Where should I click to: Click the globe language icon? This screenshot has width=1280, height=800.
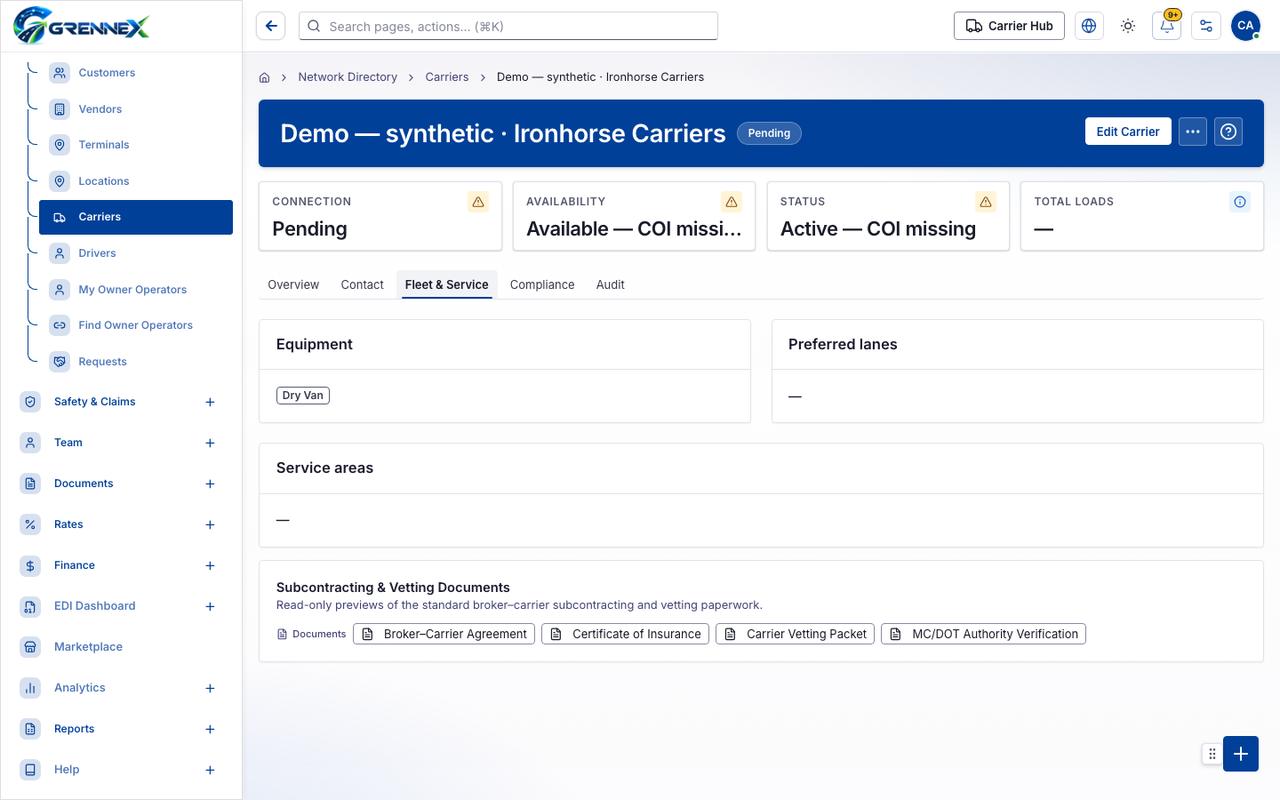pos(1089,26)
